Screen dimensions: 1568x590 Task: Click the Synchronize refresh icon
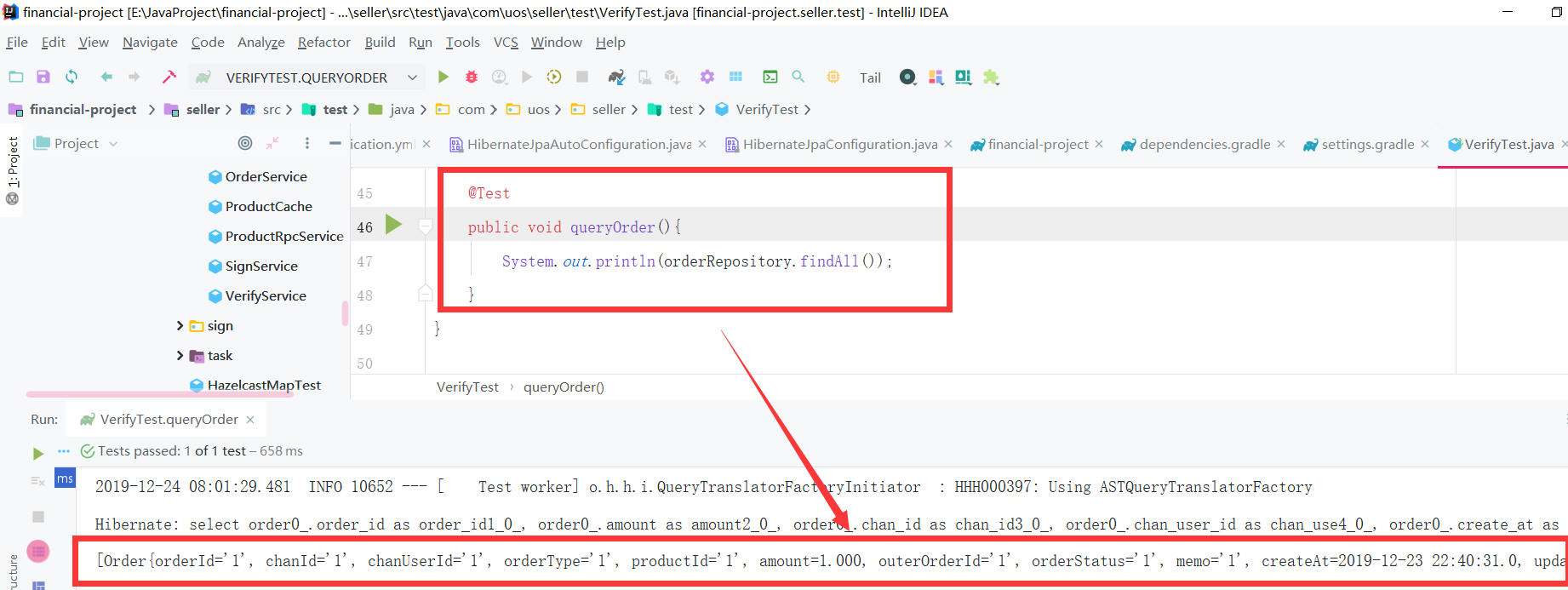click(72, 77)
